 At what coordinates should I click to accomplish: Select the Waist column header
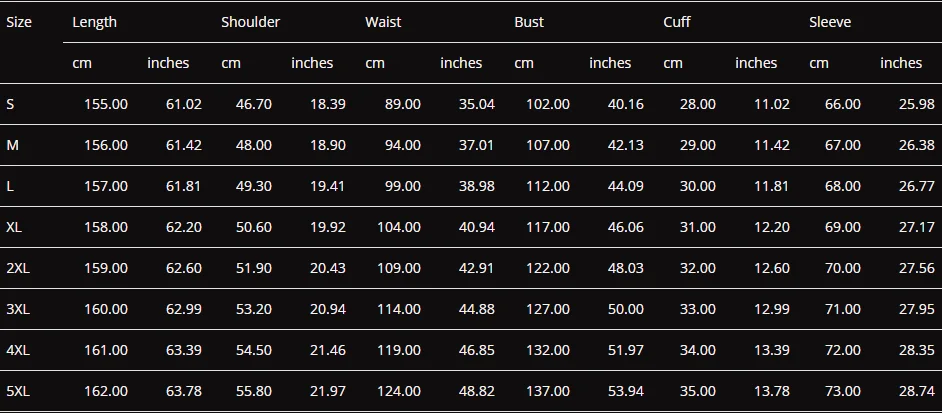[x=383, y=22]
